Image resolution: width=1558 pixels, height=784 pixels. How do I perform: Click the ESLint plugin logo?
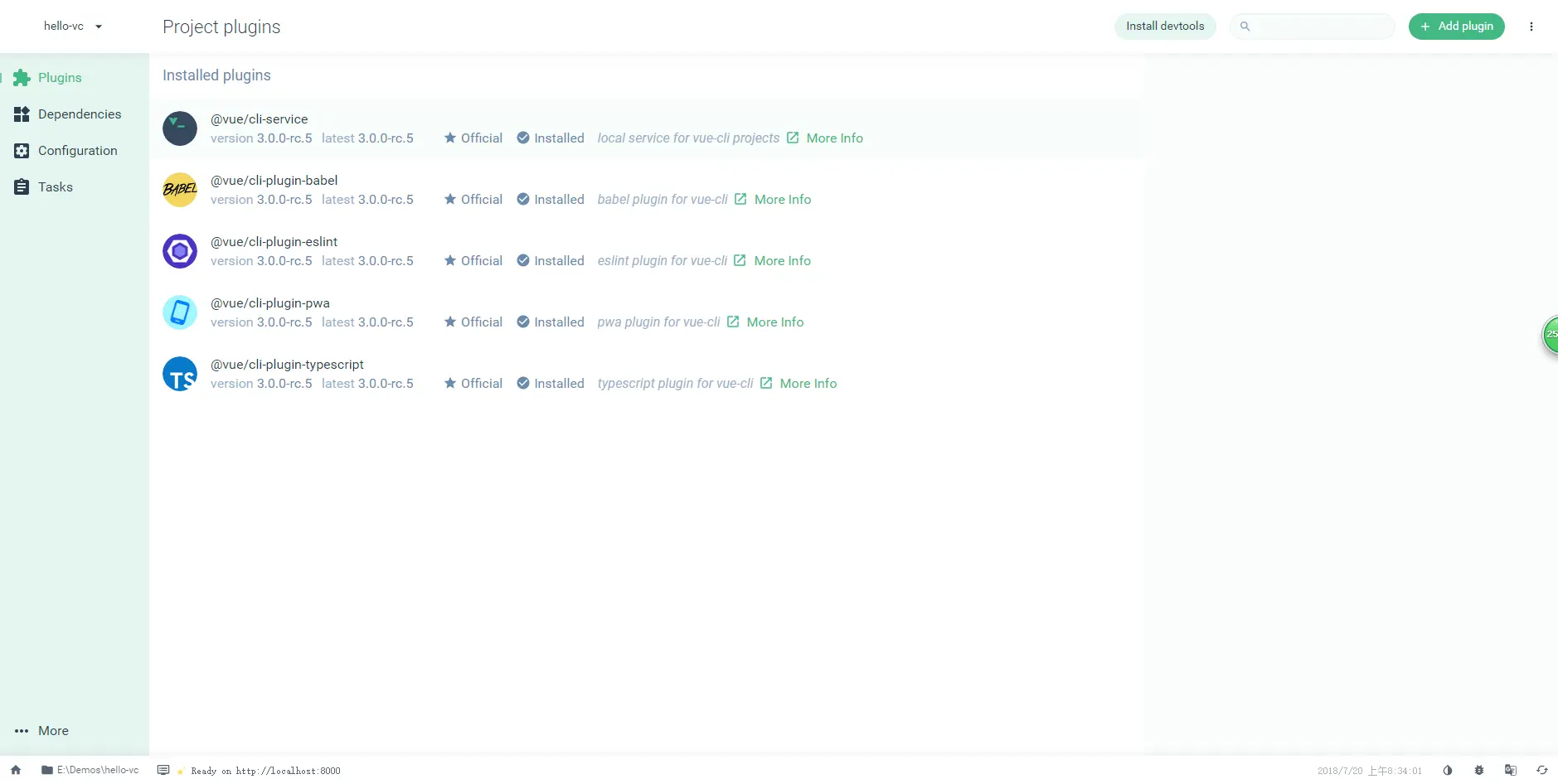(180, 251)
